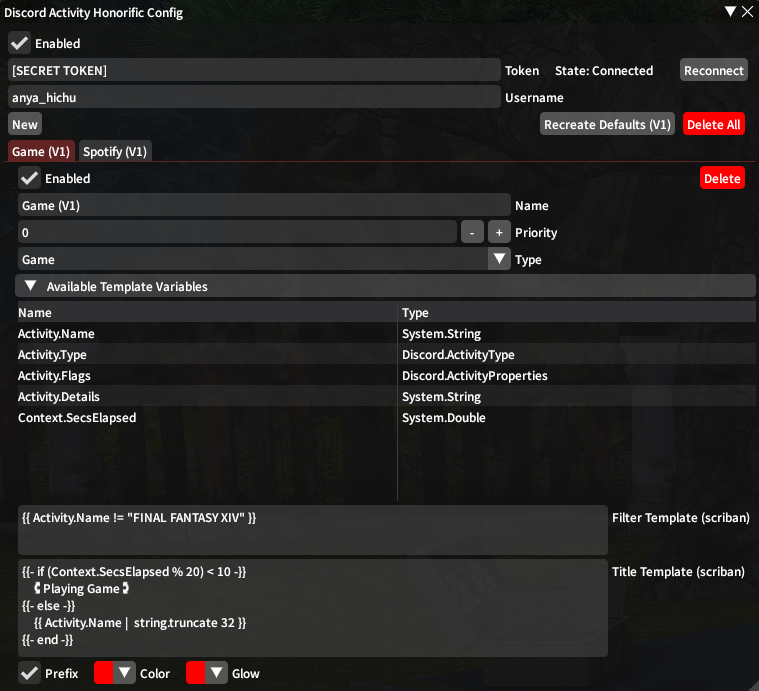Open the Glow picker dropdown arrow
Viewport: 759px width, 691px height.
[x=217, y=673]
